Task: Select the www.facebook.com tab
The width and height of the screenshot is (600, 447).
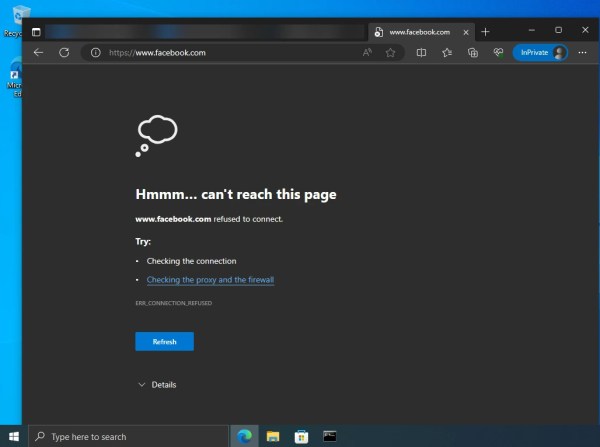Action: 419,32
